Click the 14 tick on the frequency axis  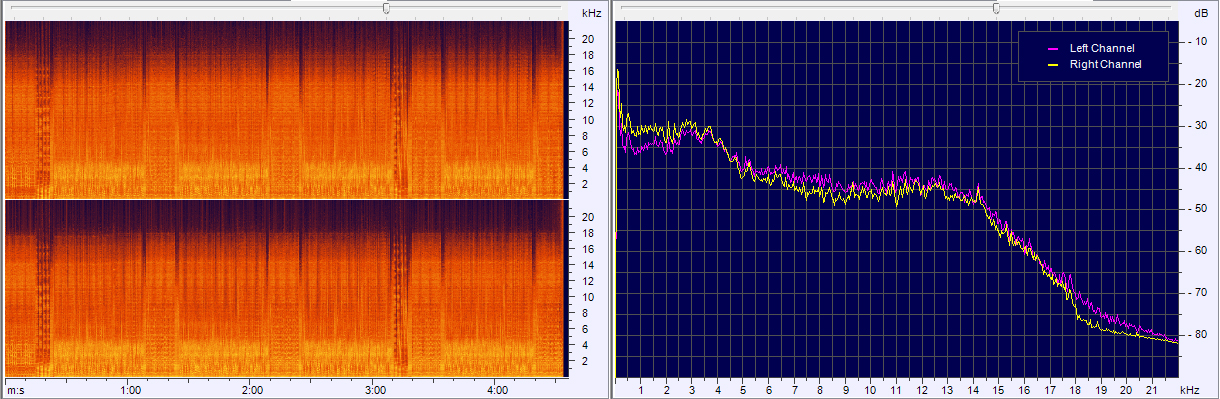click(x=973, y=390)
